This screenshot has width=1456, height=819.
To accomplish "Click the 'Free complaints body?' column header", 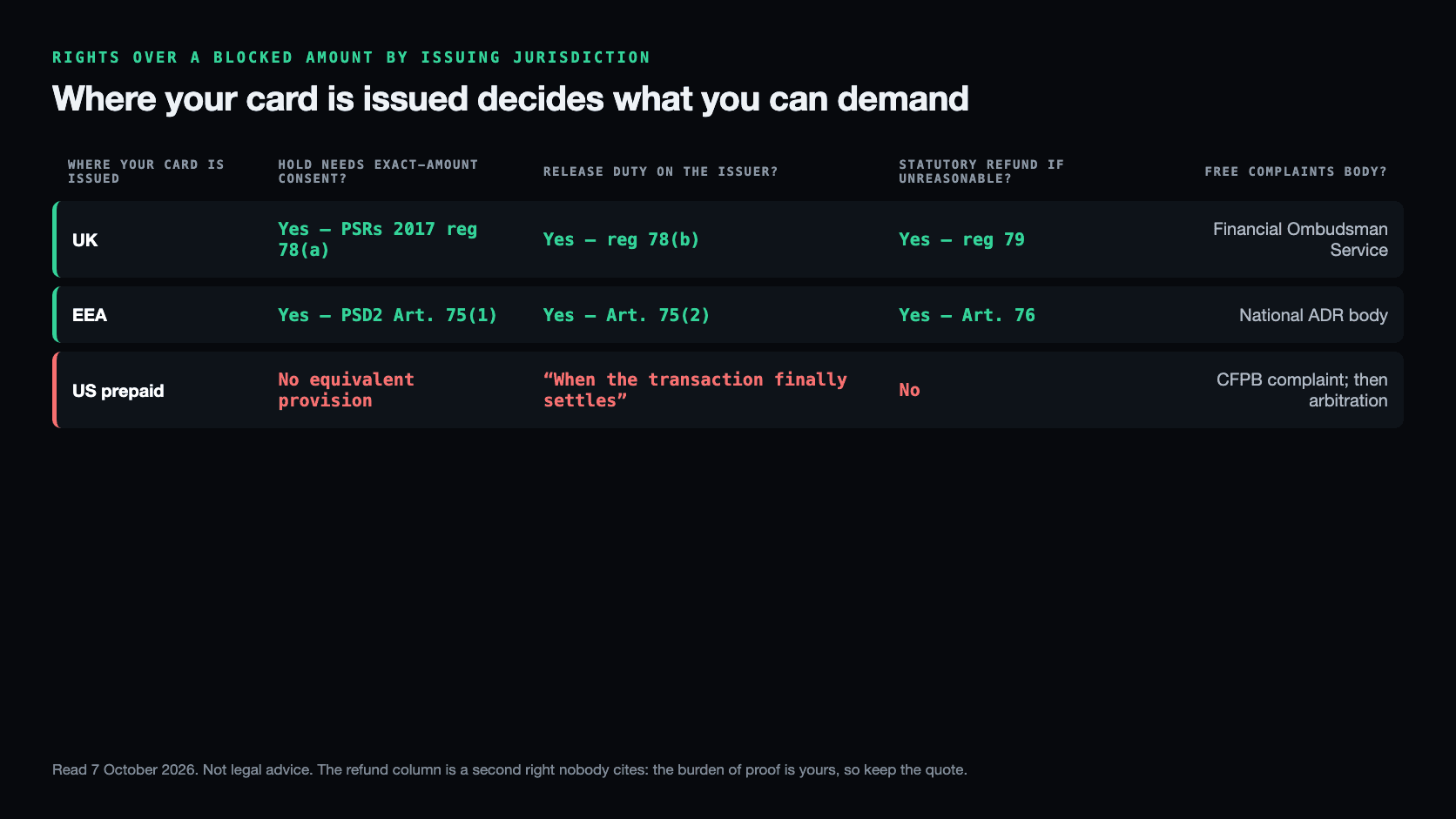I will point(1296,171).
